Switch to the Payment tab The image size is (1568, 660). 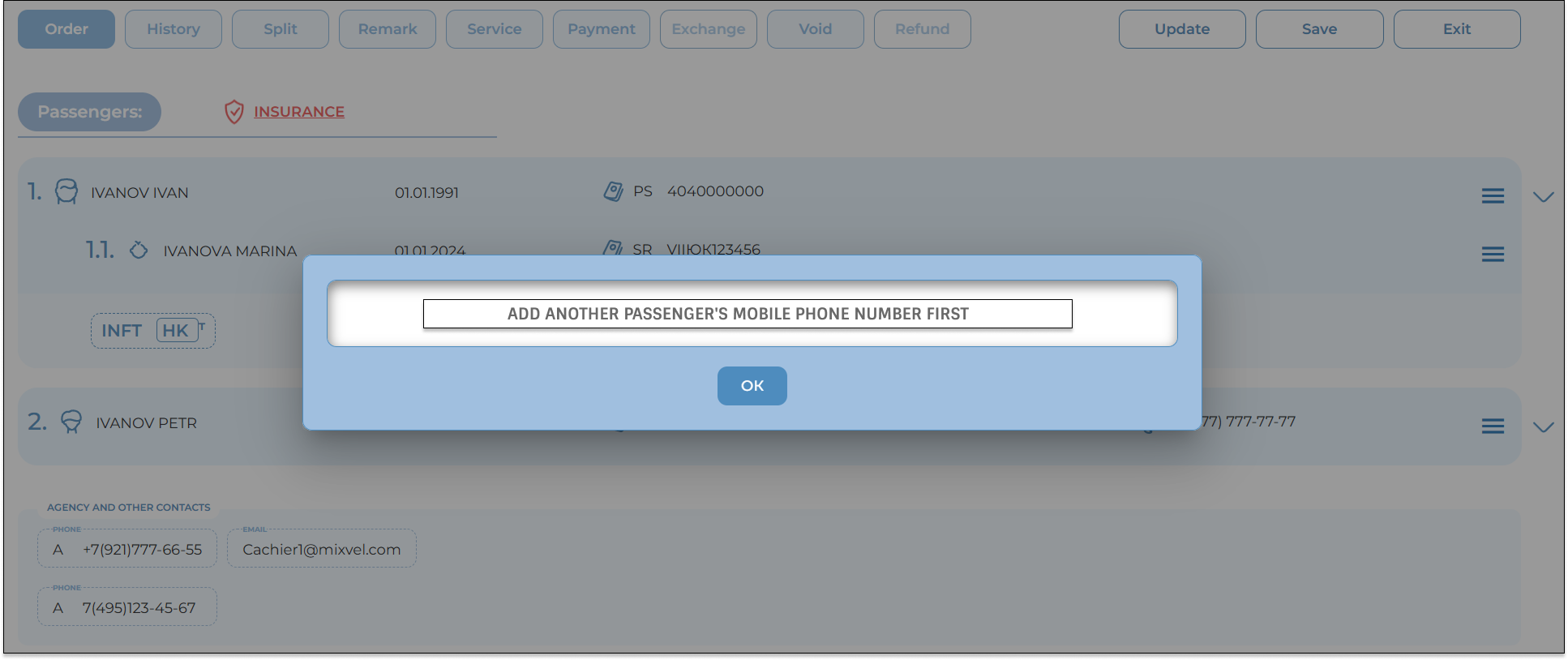pos(601,29)
